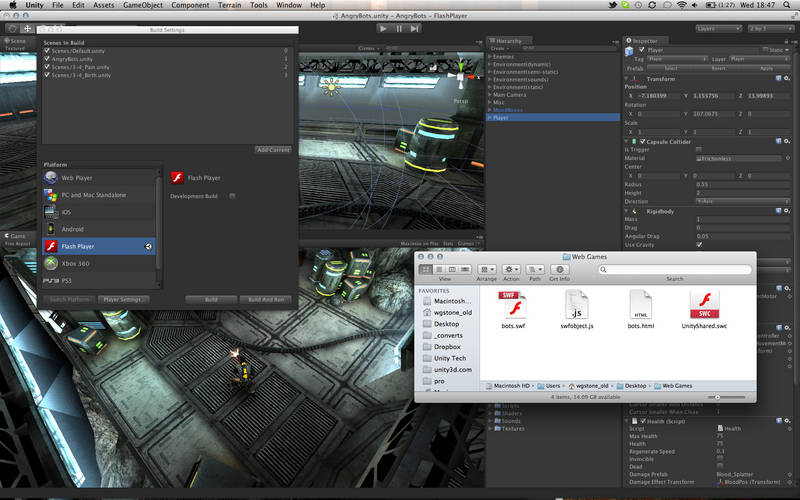Select bots.html file in Finder
The image size is (800, 500).
[641, 309]
